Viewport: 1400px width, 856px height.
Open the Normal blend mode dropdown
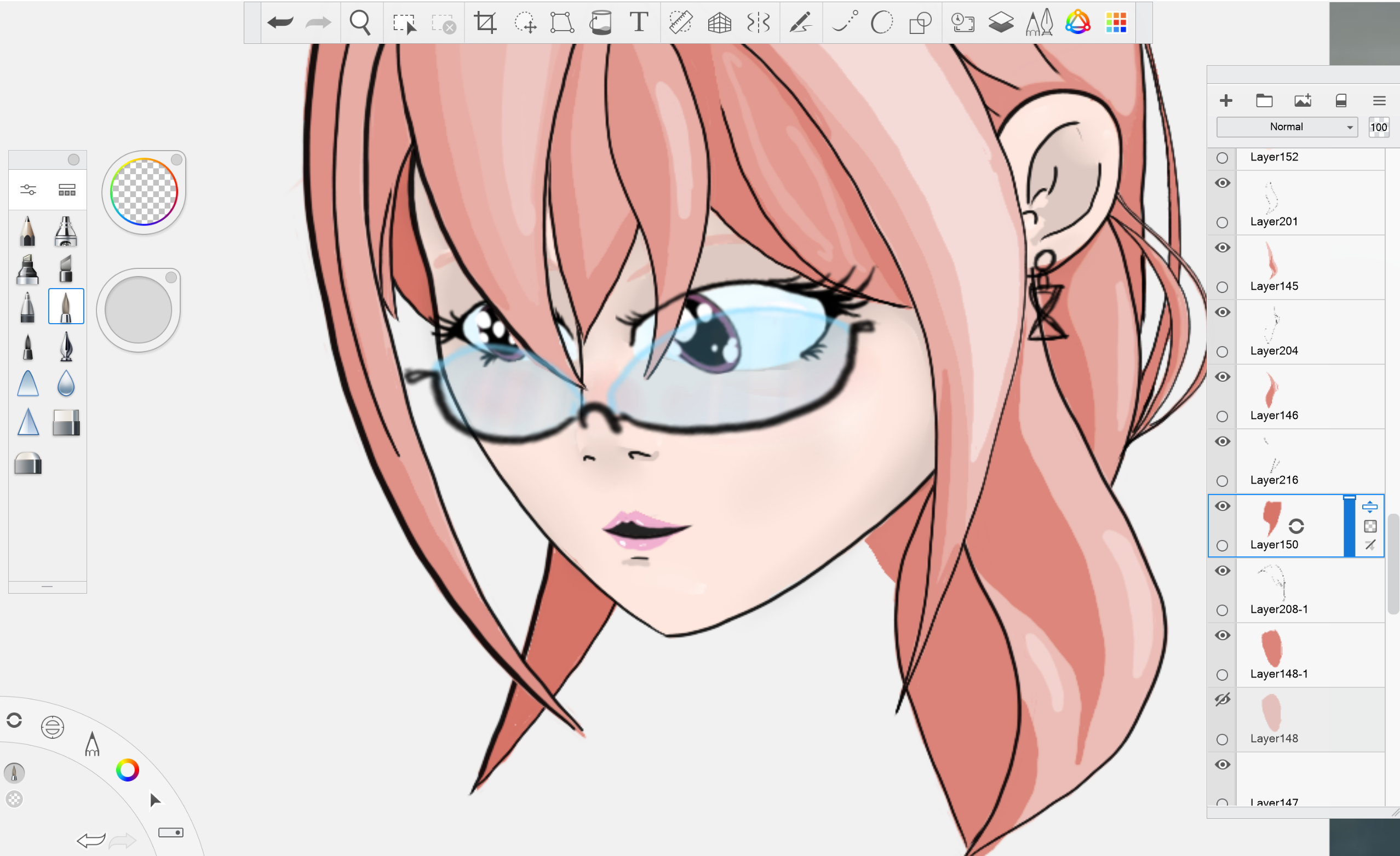1287,127
